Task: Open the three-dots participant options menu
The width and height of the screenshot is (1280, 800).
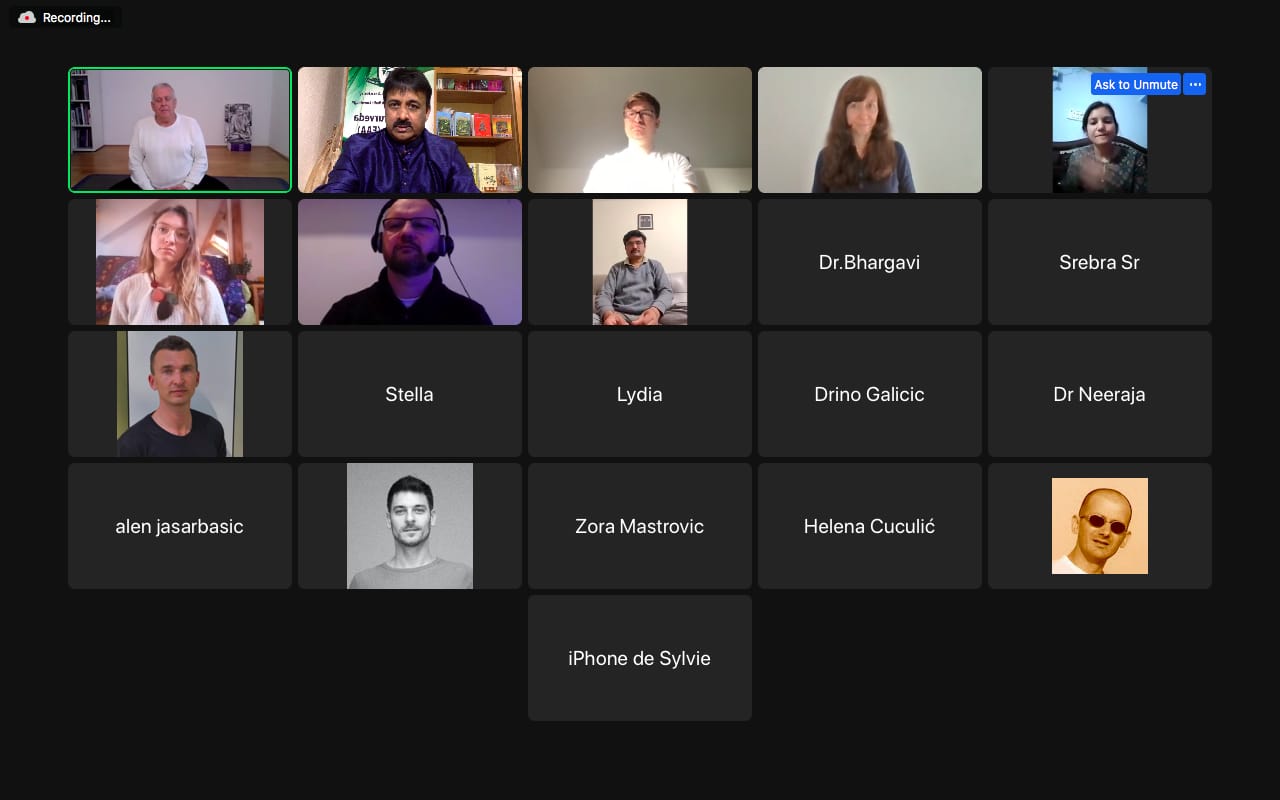Action: (x=1194, y=85)
